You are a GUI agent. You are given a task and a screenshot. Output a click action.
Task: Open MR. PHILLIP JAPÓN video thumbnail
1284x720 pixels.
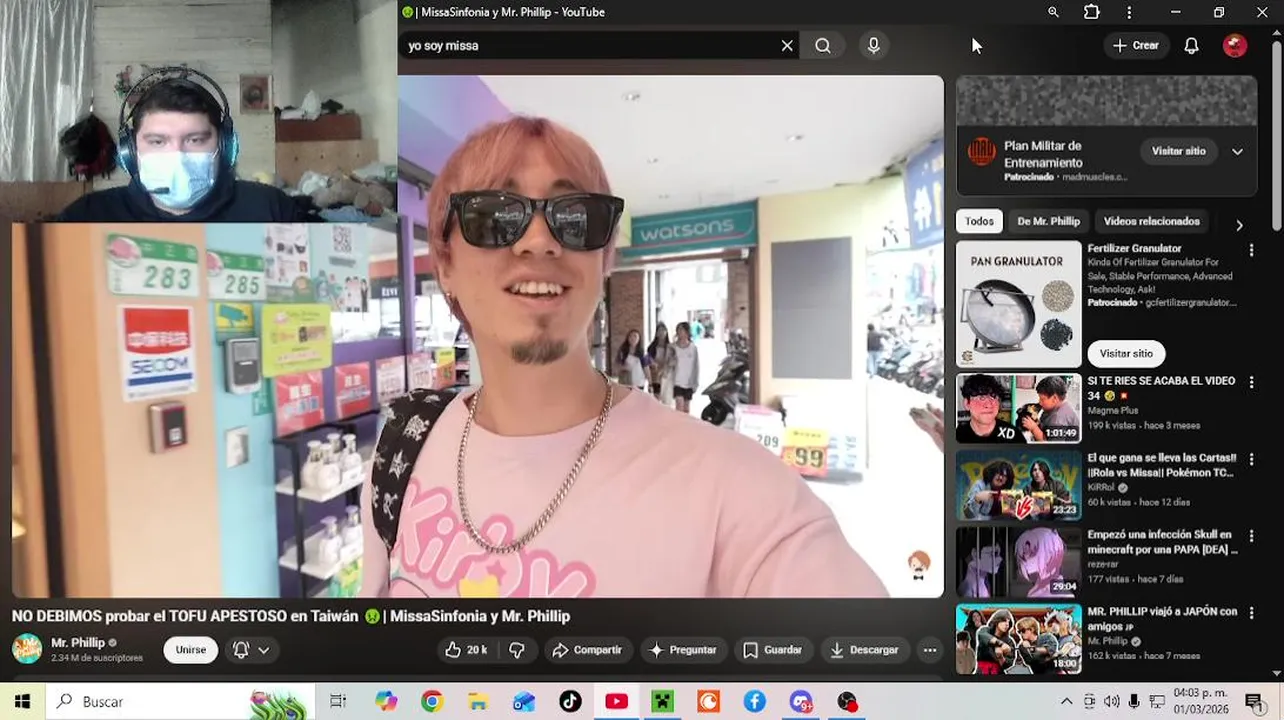[x=1019, y=639]
